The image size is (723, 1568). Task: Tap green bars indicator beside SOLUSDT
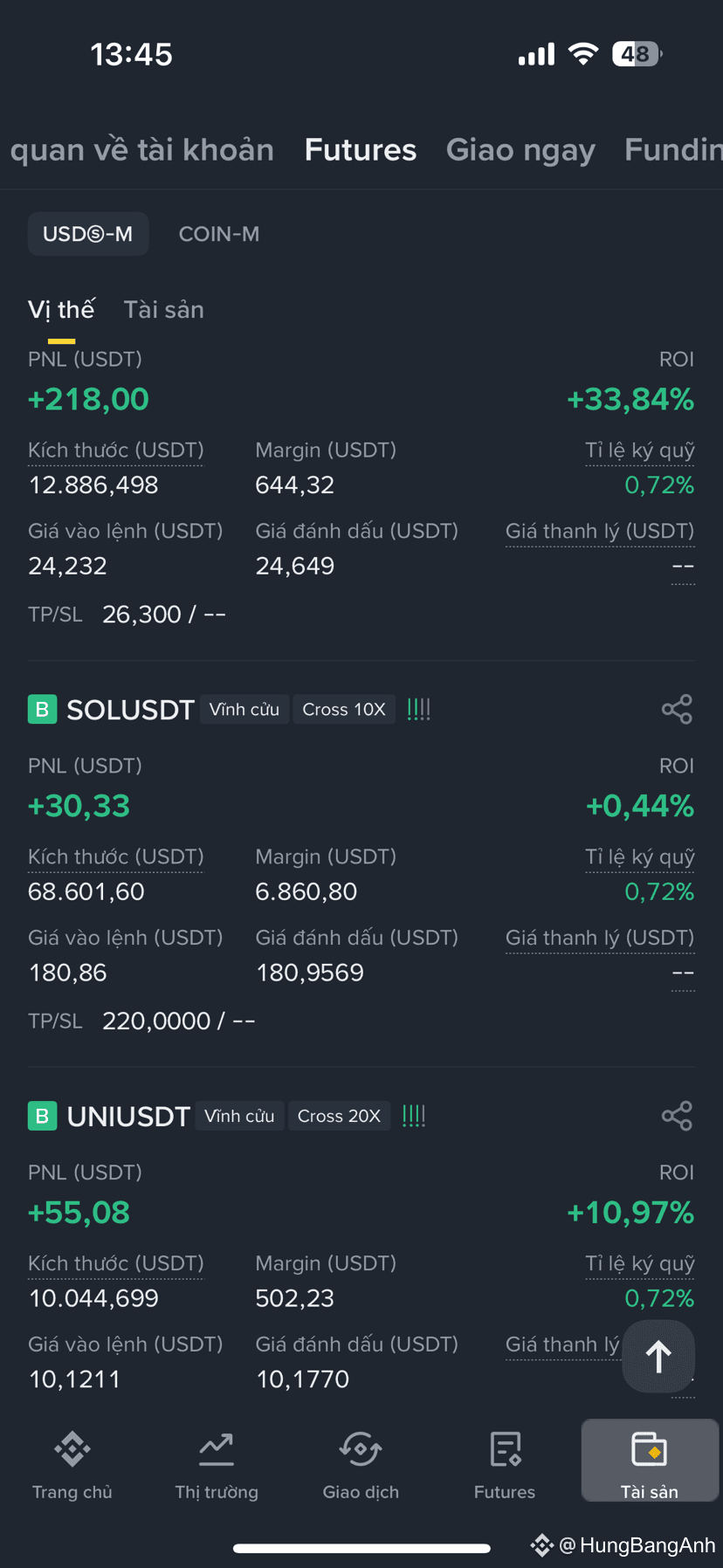point(419,709)
